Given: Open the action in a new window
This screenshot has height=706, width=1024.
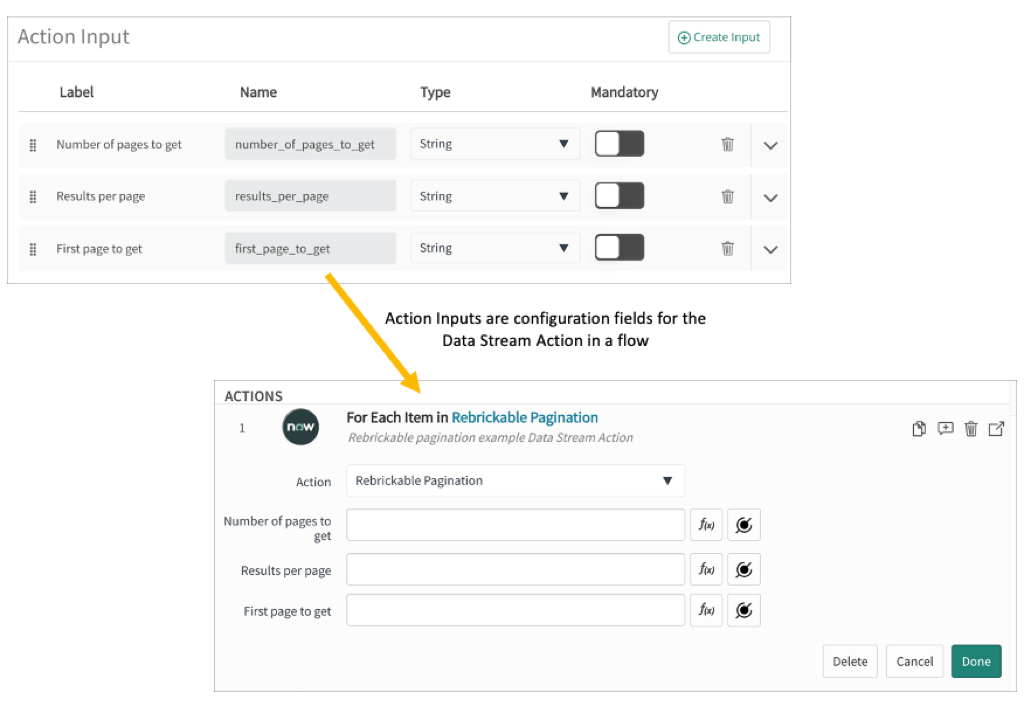Looking at the screenshot, I should (x=996, y=428).
